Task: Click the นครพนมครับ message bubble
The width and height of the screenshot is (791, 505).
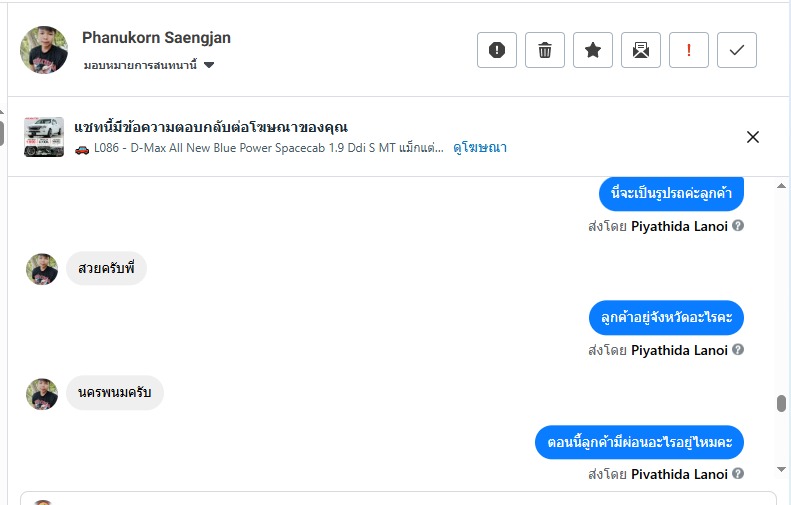Action: click(115, 393)
